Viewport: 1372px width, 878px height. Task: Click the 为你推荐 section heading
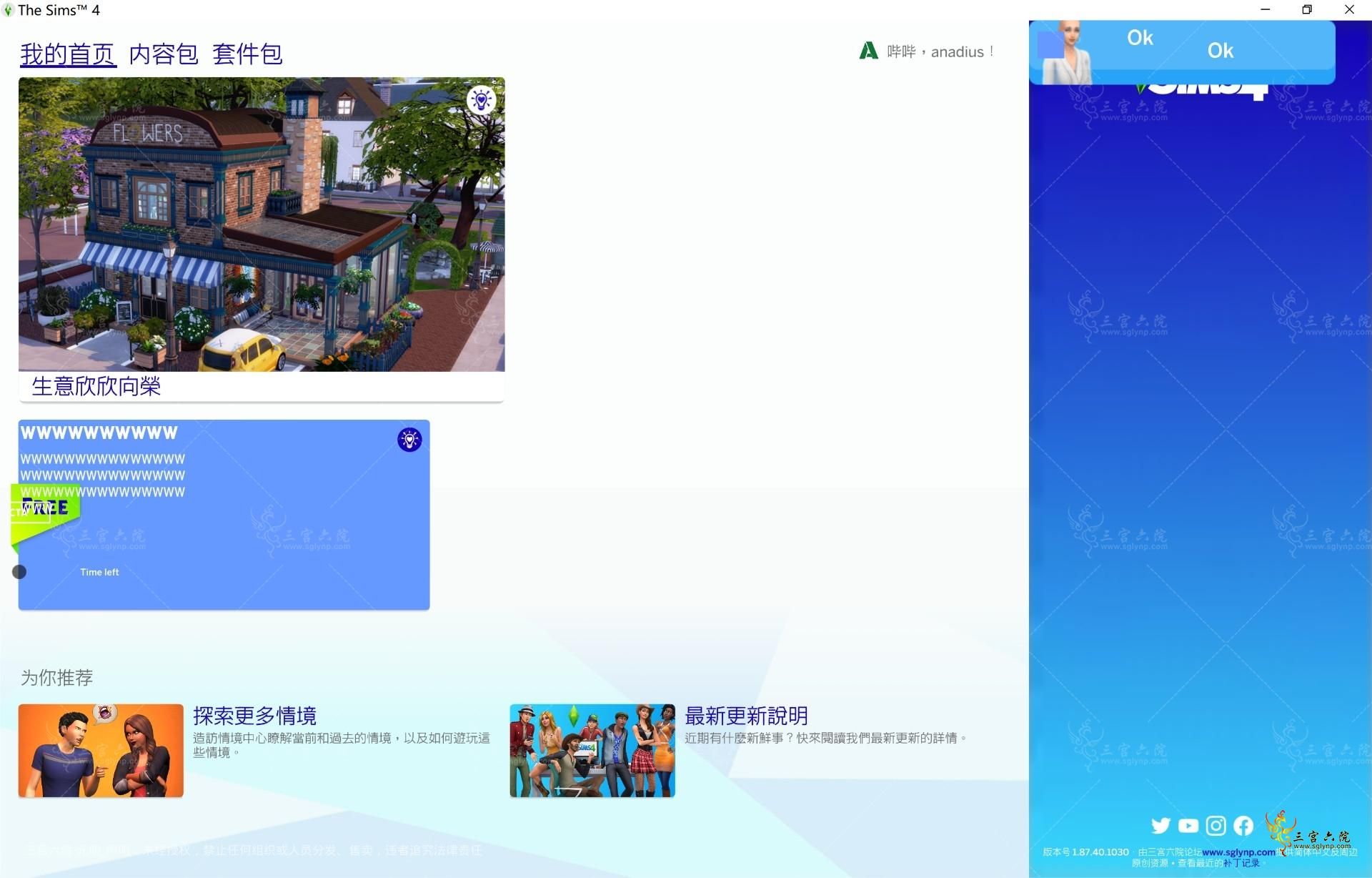[x=57, y=677]
